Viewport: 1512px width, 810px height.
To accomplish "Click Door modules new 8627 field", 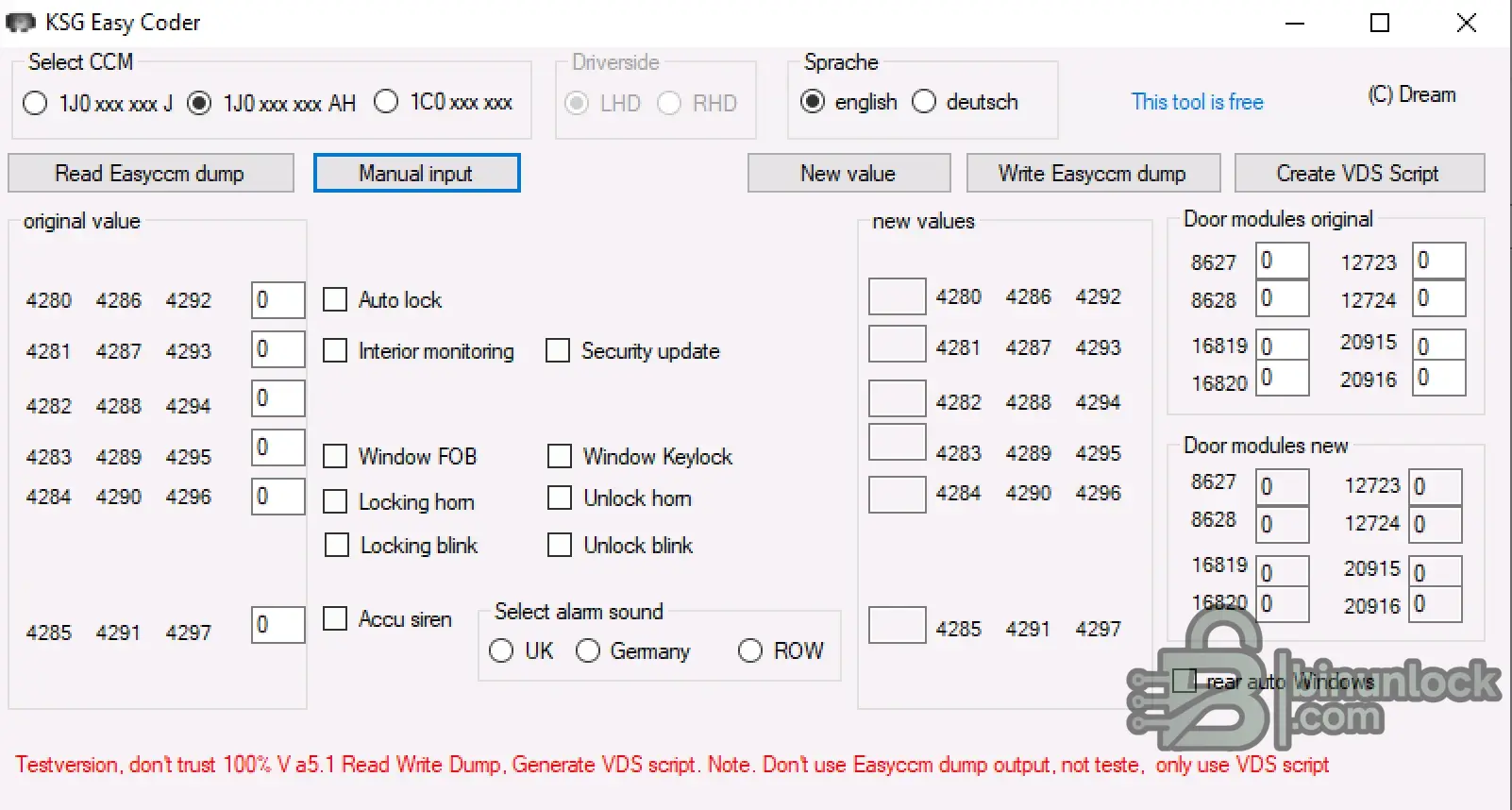I will pyautogui.click(x=1283, y=487).
